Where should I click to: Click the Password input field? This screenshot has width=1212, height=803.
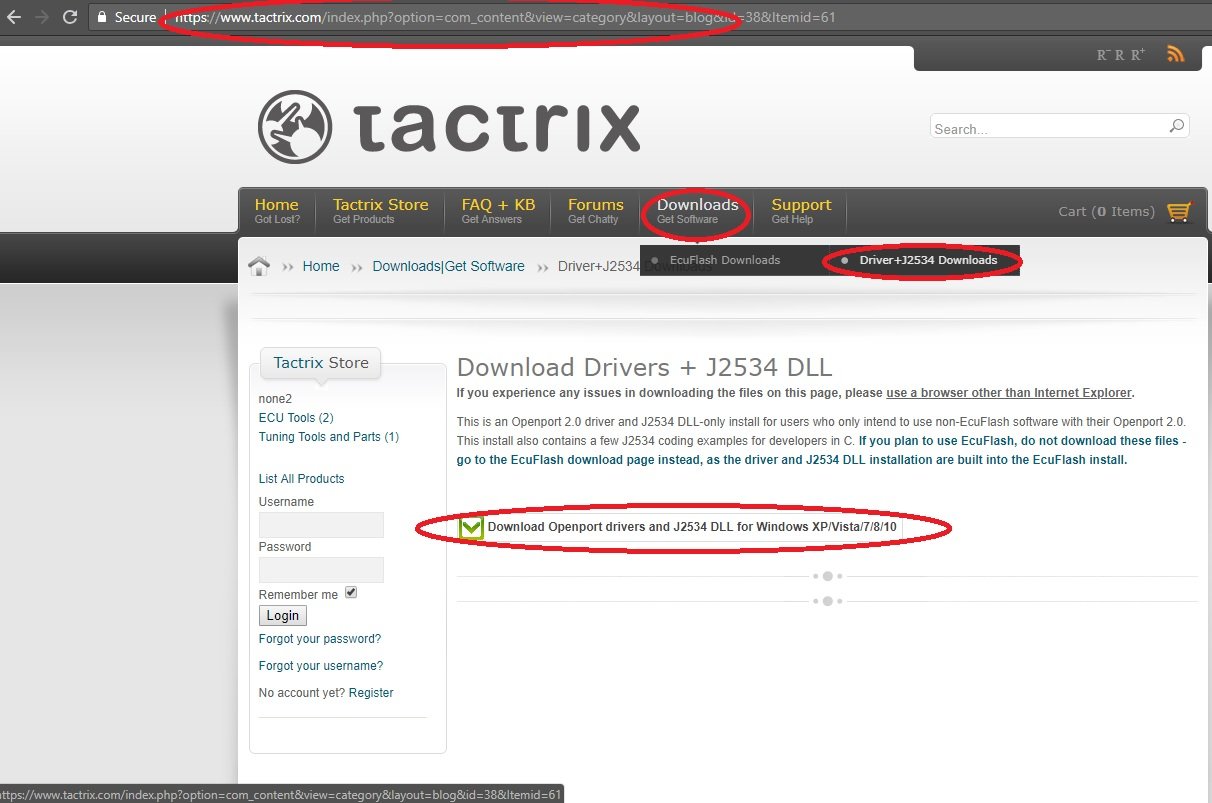coord(321,570)
